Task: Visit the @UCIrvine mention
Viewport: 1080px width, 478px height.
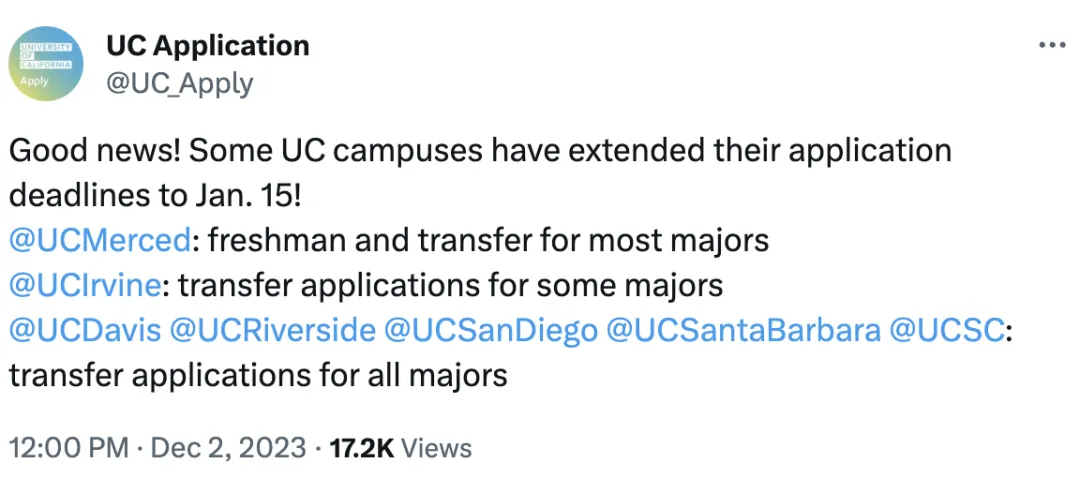Action: [x=84, y=285]
